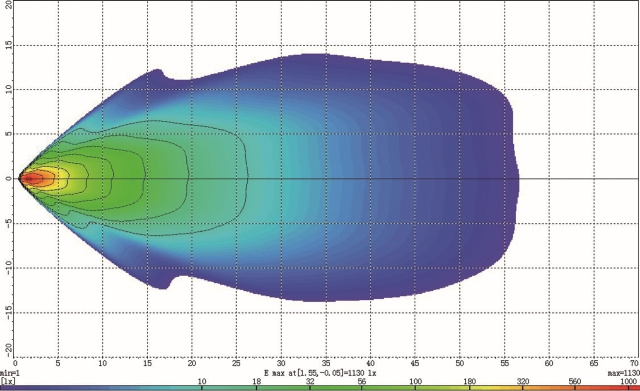Click the horizontal axis tick label '40'

(x=370, y=363)
